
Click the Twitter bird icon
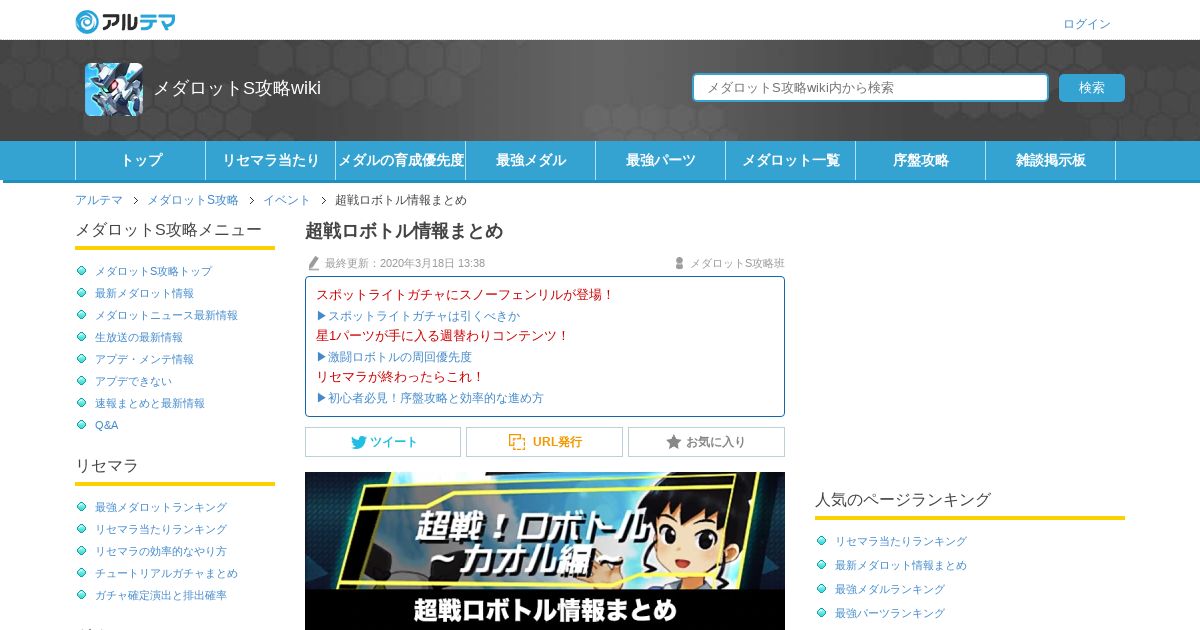point(358,442)
